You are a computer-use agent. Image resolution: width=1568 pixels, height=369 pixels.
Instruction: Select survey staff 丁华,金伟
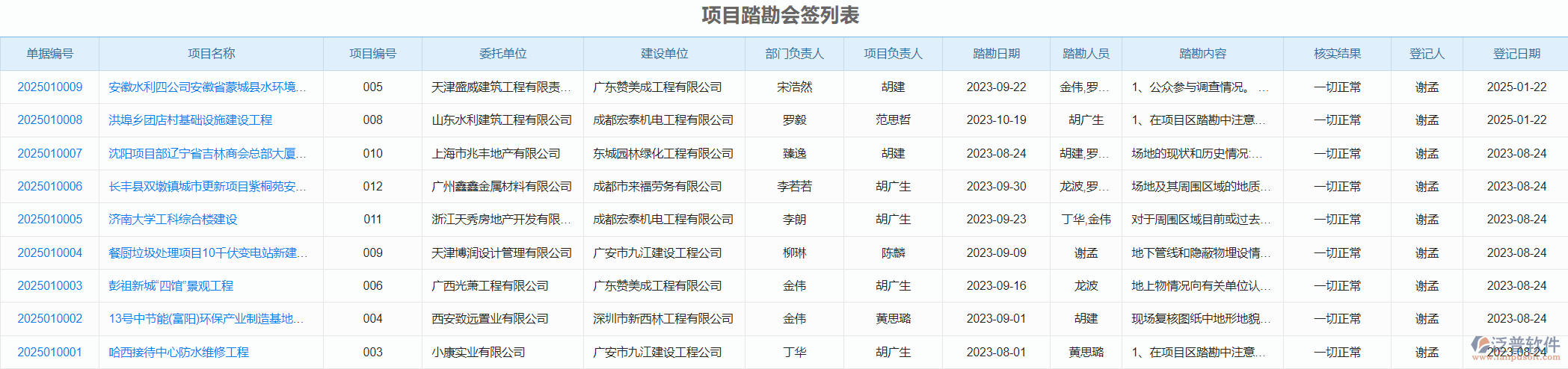click(1086, 220)
